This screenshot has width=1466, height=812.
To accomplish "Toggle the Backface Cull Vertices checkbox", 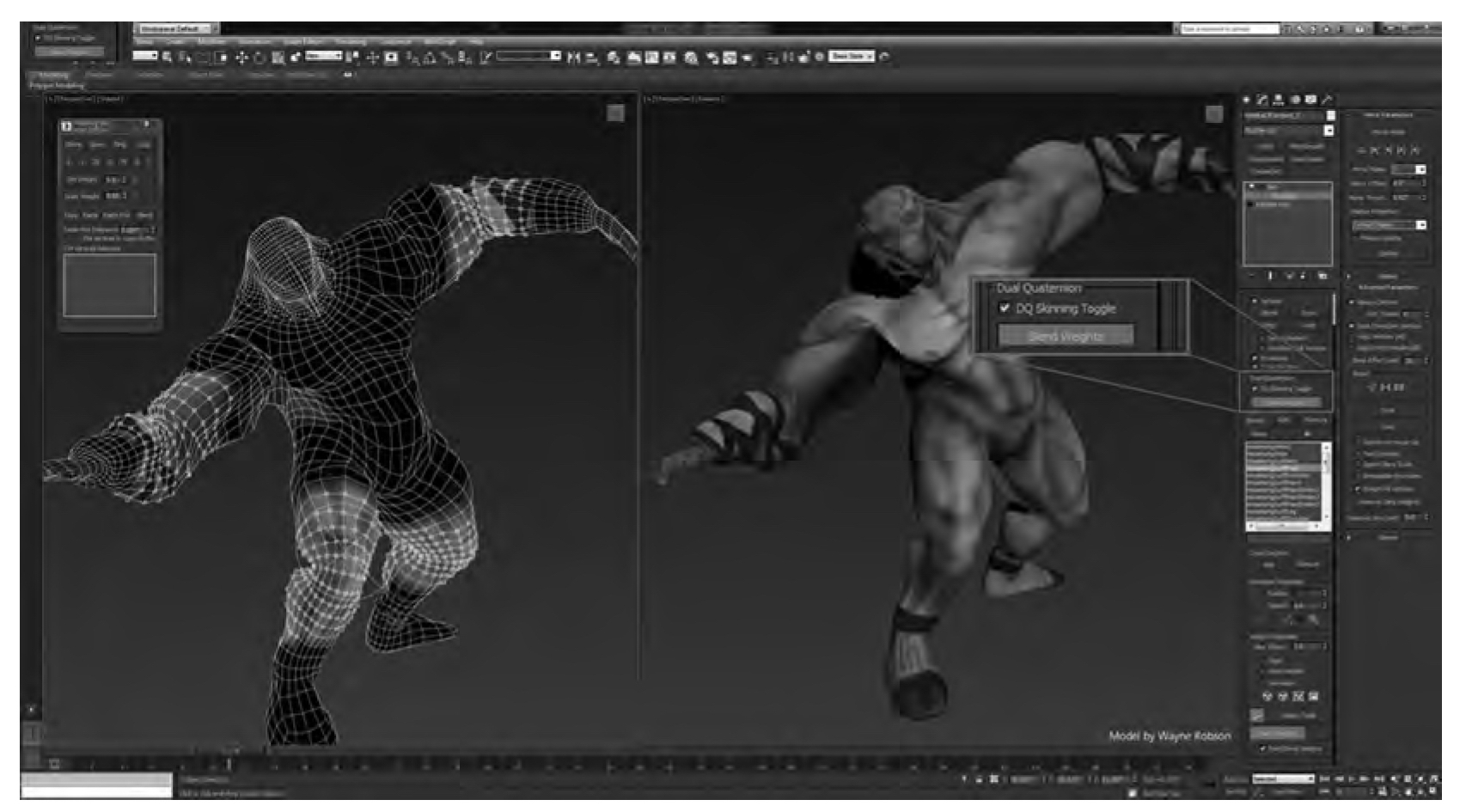I will 1261,348.
